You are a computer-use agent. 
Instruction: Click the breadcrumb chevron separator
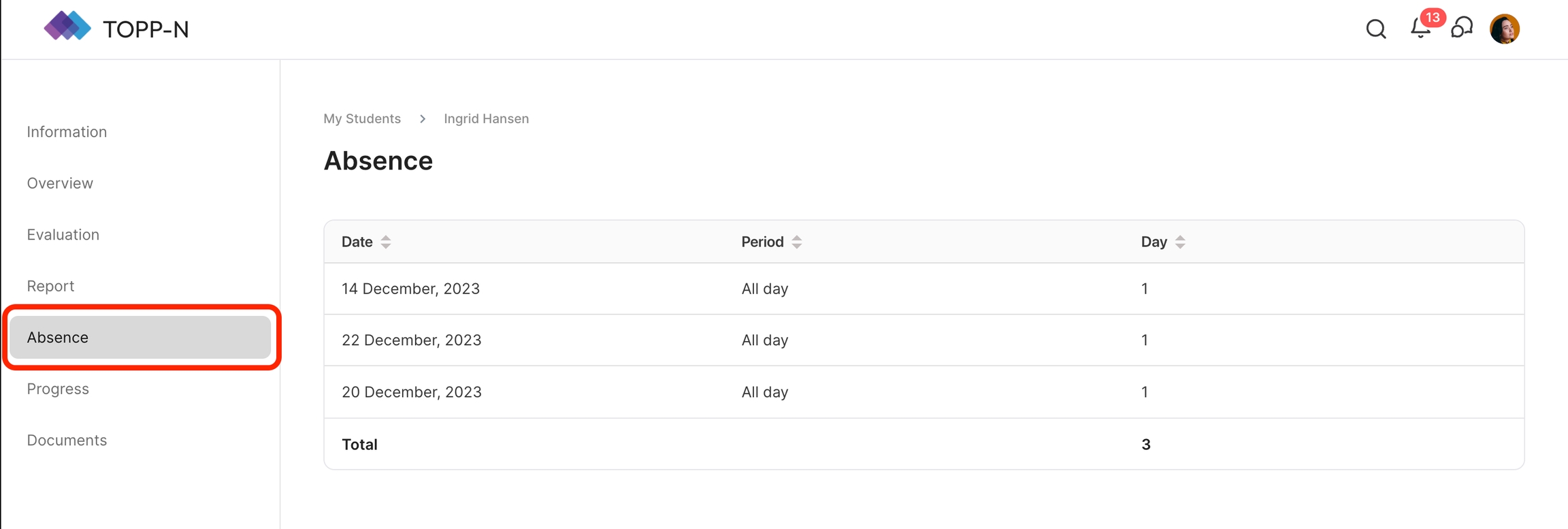pyautogui.click(x=423, y=119)
